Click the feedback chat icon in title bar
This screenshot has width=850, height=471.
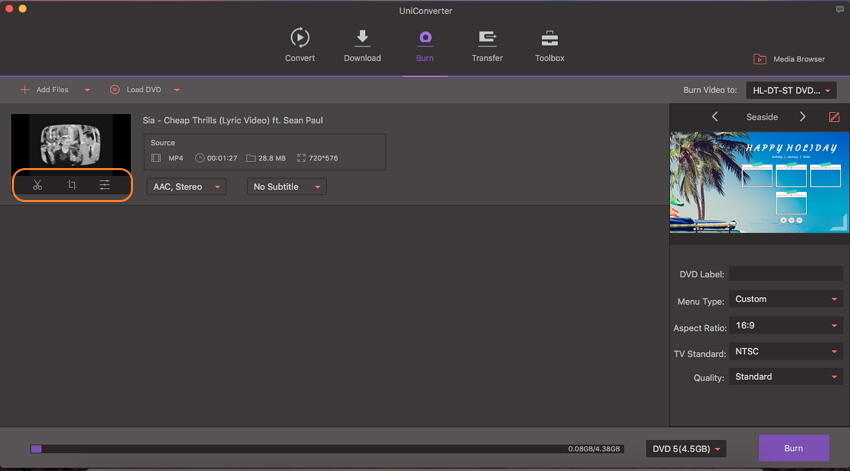840,9
